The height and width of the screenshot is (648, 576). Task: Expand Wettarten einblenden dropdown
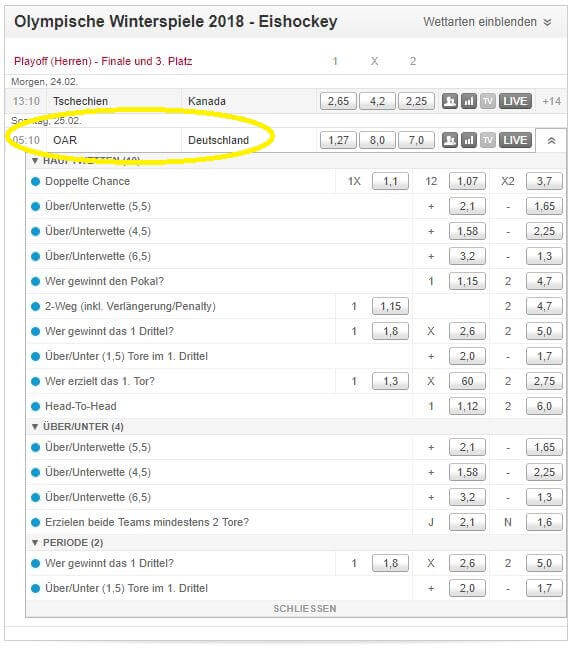pyautogui.click(x=487, y=22)
